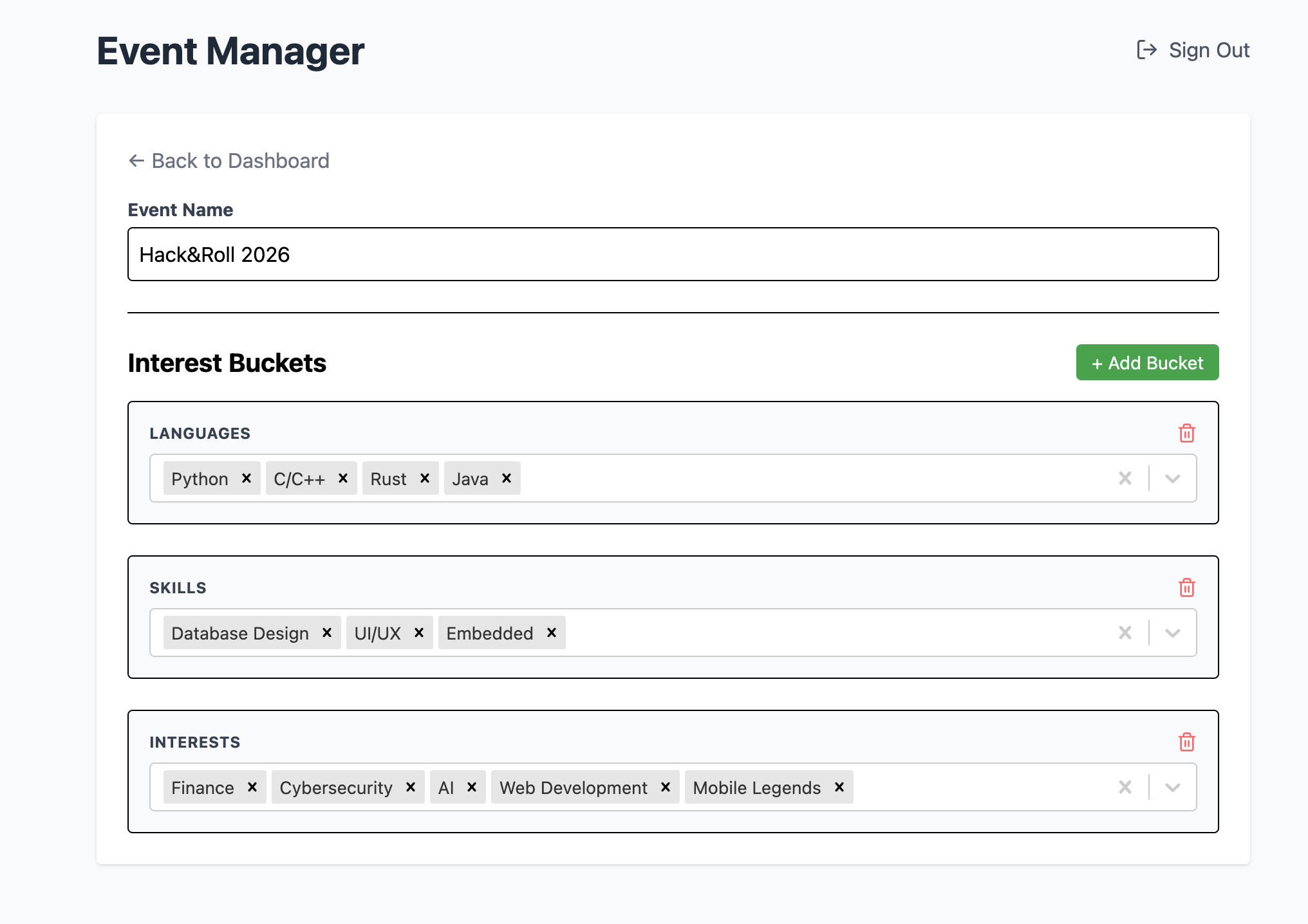Click the Event Name input field
1308x924 pixels.
673,254
